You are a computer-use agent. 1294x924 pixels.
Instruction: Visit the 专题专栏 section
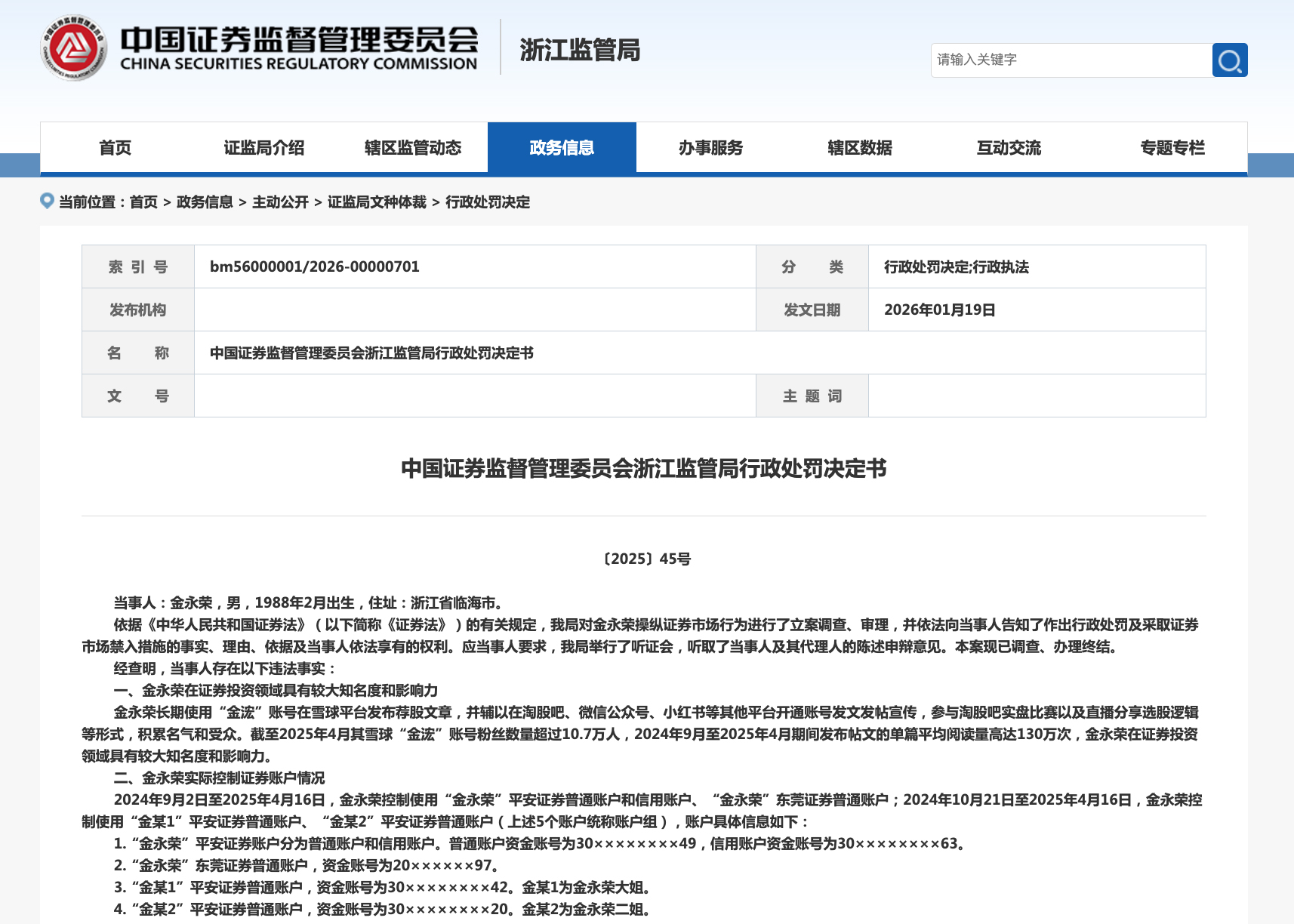click(x=1172, y=148)
